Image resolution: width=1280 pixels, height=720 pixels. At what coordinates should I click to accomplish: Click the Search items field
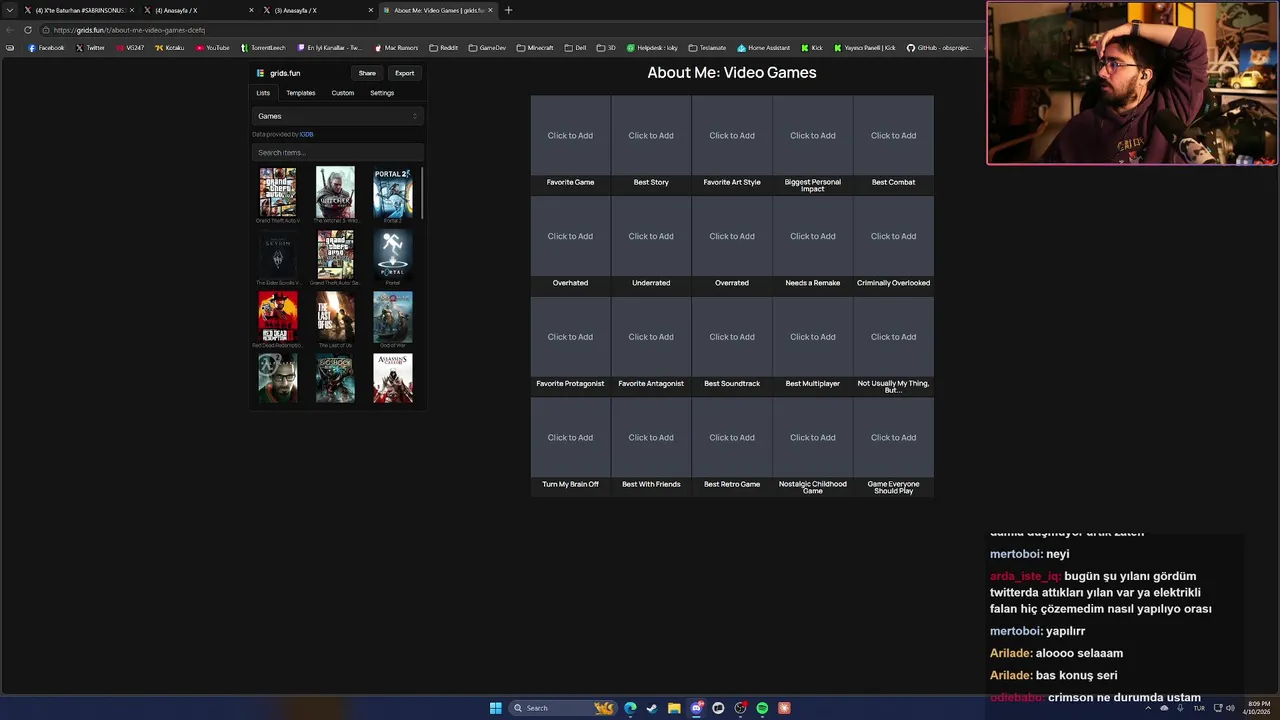coord(338,153)
